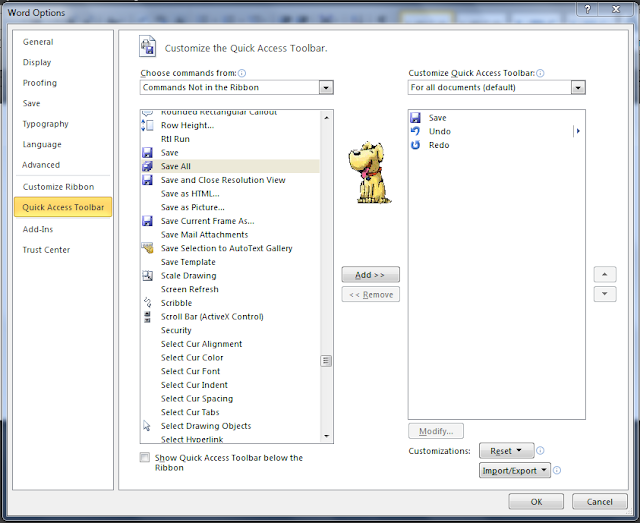This screenshot has height=523, width=640.
Task: Select Save Mail Attachments command
Action: (230, 235)
